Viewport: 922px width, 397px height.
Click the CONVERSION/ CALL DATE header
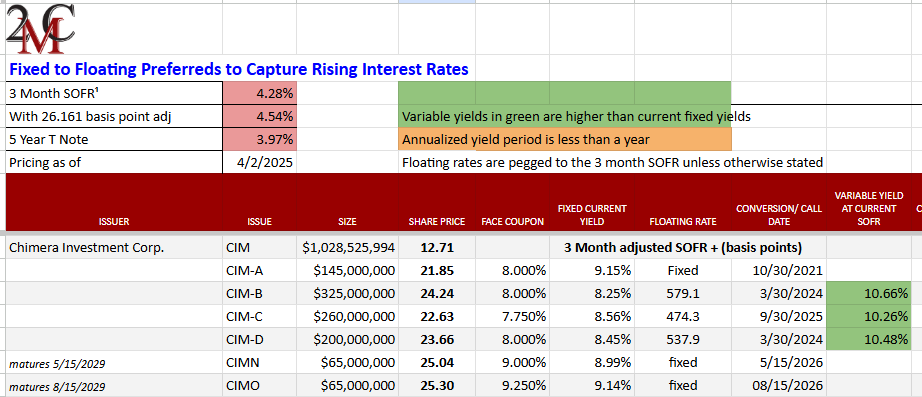(779, 215)
